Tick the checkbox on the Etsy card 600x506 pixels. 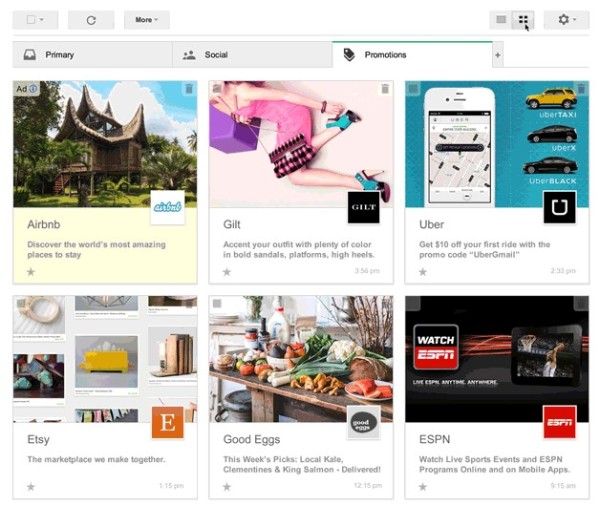tap(21, 304)
